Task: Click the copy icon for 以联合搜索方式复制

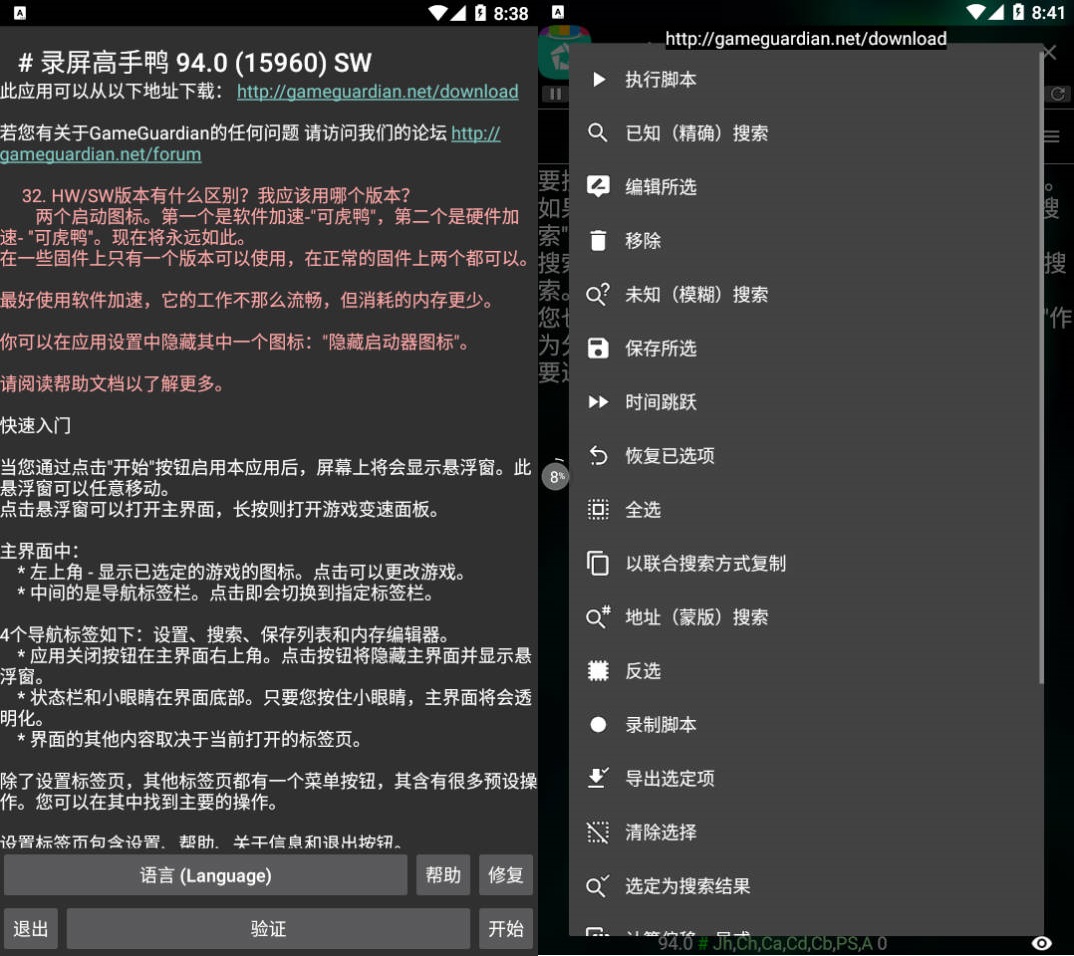Action: pyautogui.click(x=598, y=563)
